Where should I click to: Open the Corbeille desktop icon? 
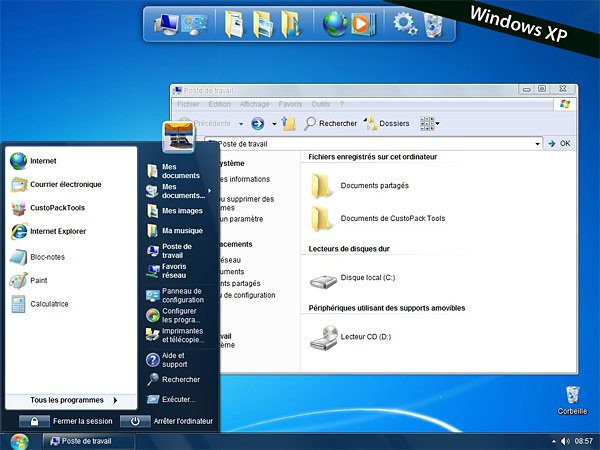click(572, 400)
